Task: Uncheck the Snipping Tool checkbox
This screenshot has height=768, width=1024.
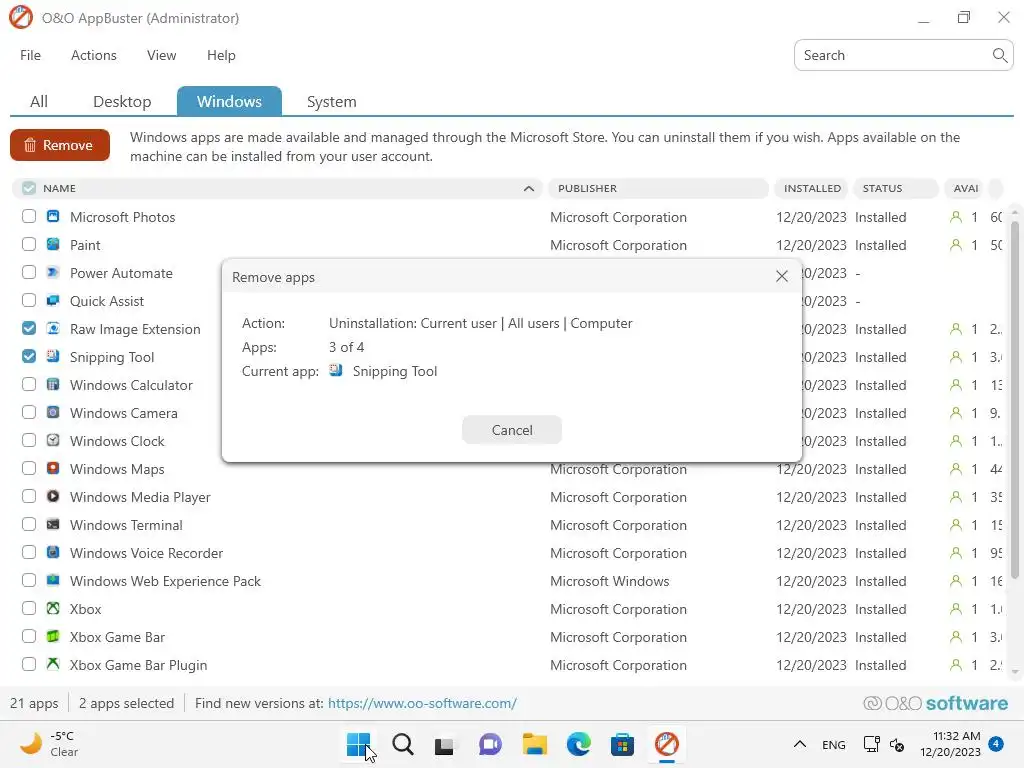Action: coord(29,357)
